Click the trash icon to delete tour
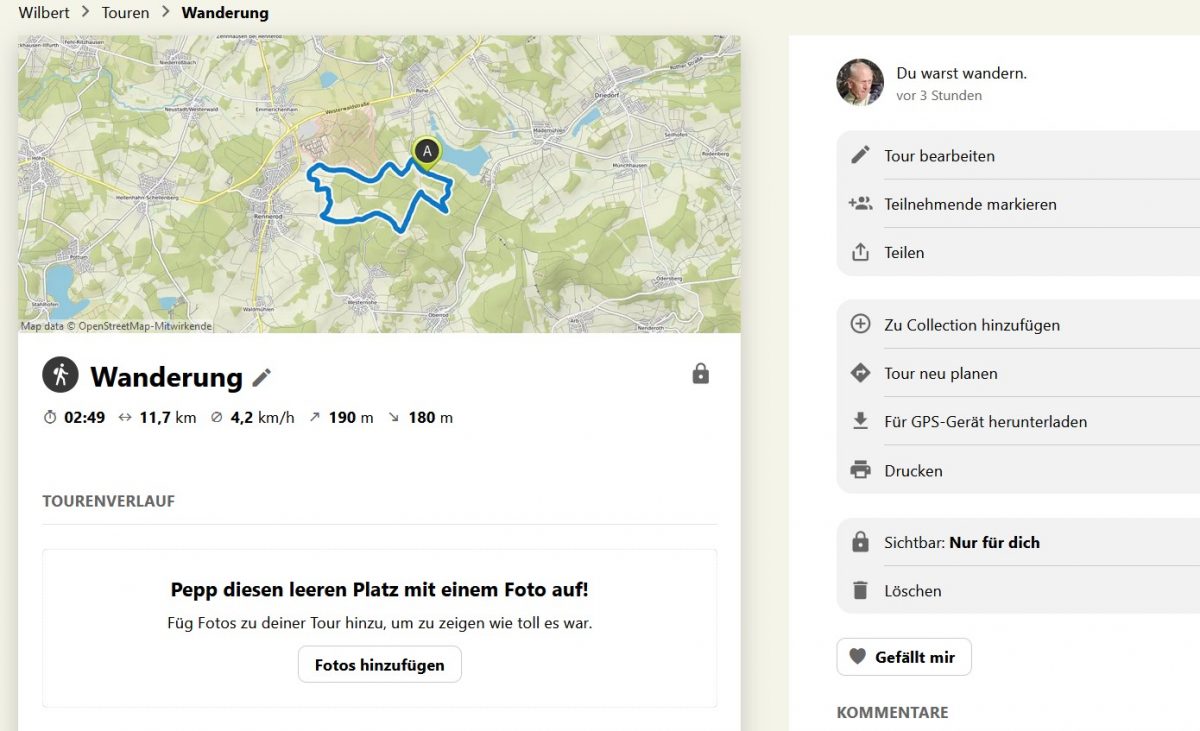Screen dimensions: 1200x731 860,590
